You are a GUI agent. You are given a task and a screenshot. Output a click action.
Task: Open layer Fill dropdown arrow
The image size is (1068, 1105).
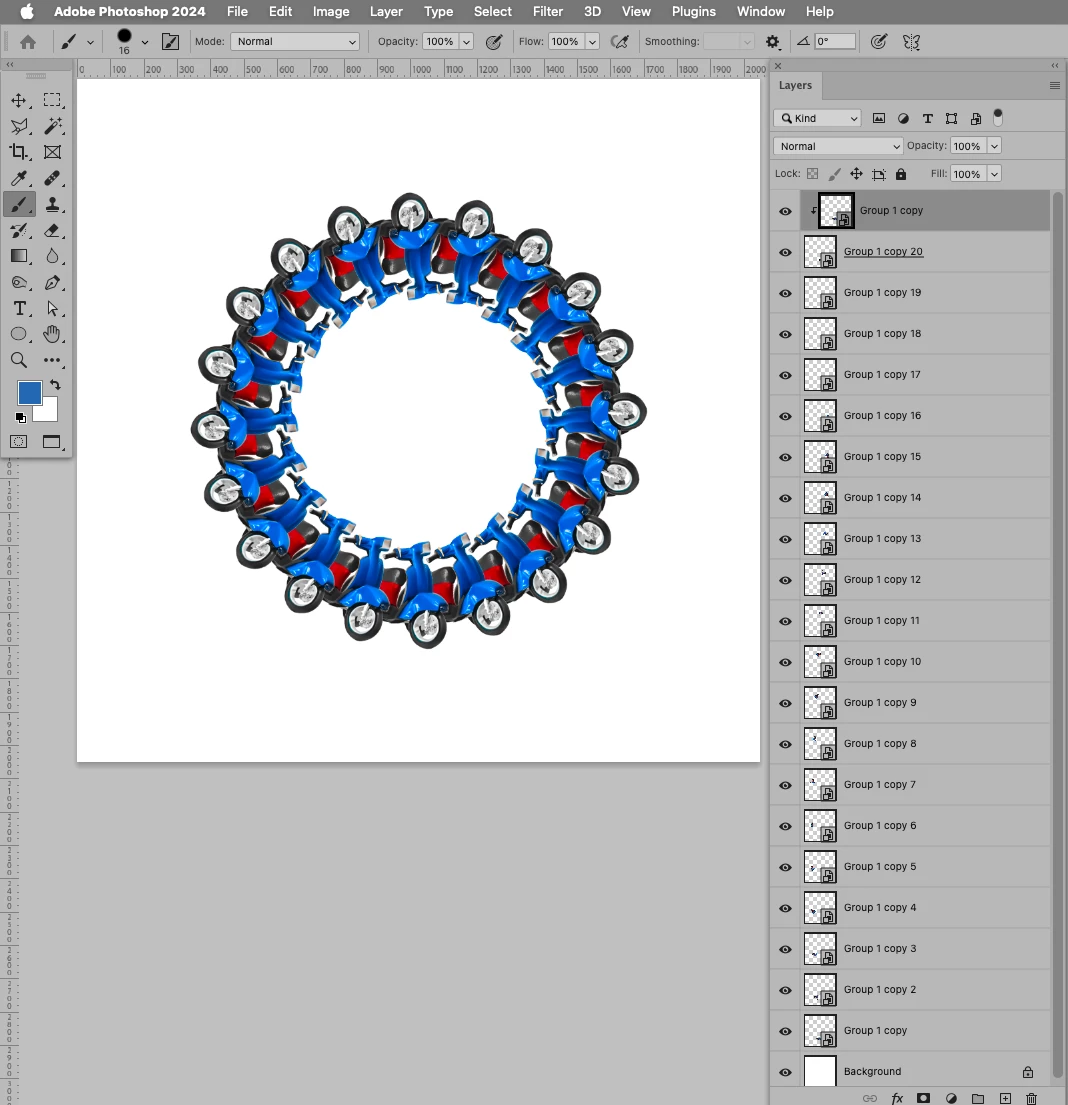pyautogui.click(x=994, y=174)
